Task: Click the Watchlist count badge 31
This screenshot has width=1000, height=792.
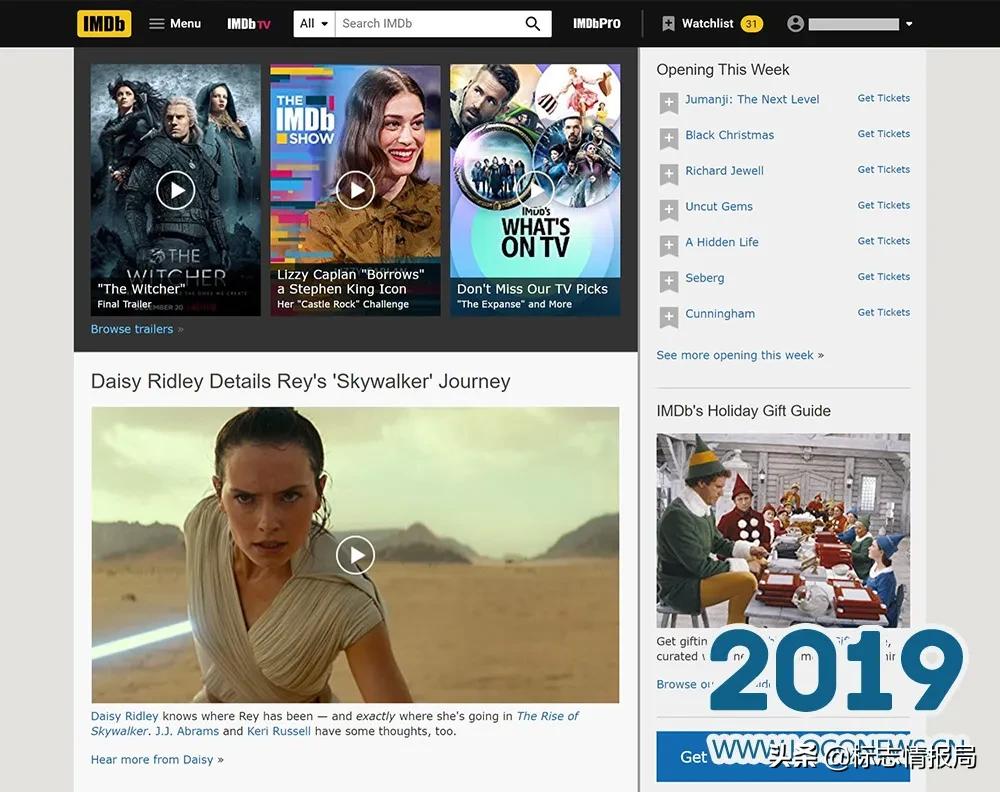Action: 751,24
